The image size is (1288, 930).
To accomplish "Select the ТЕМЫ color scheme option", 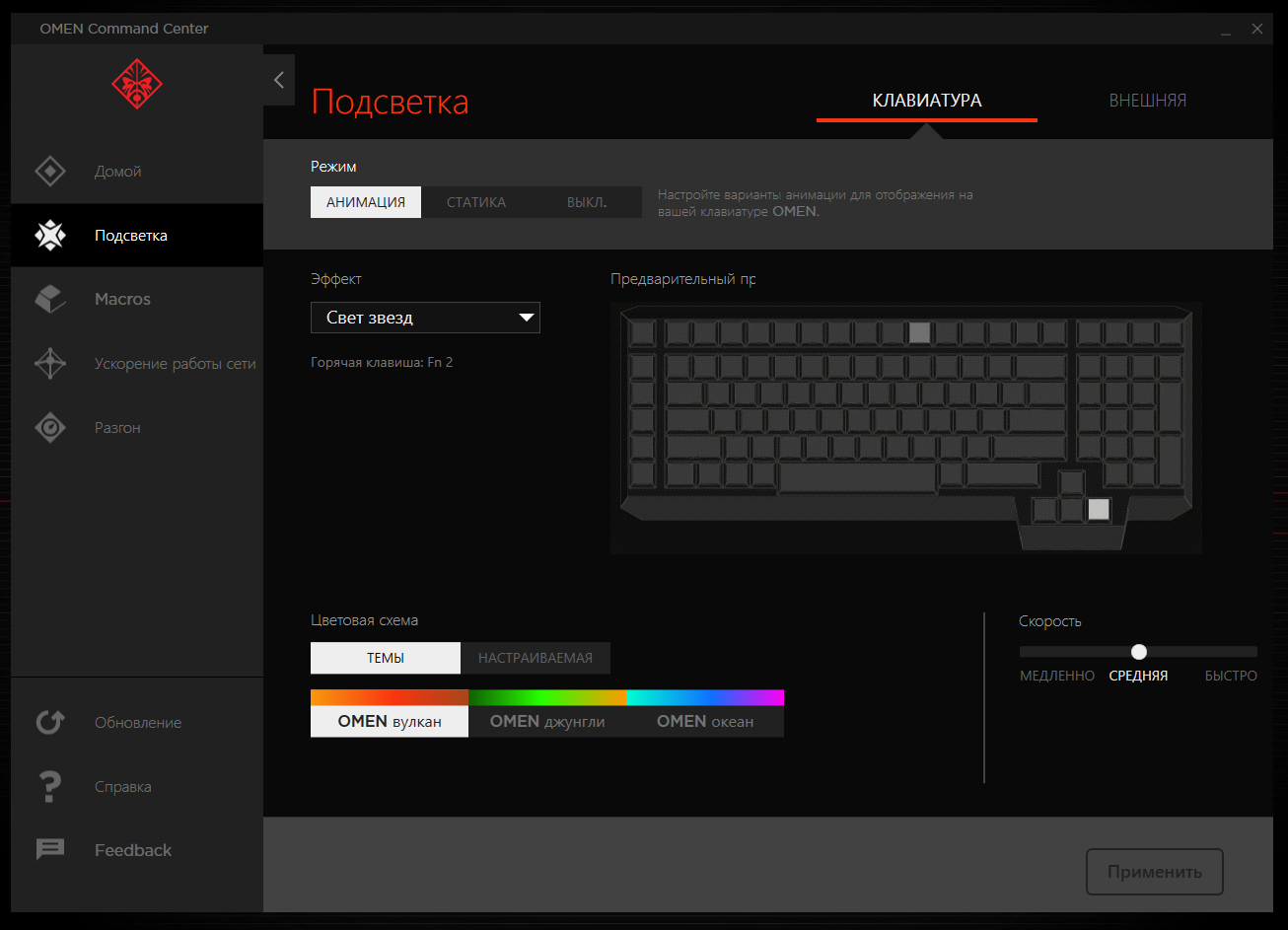I will click(386, 658).
